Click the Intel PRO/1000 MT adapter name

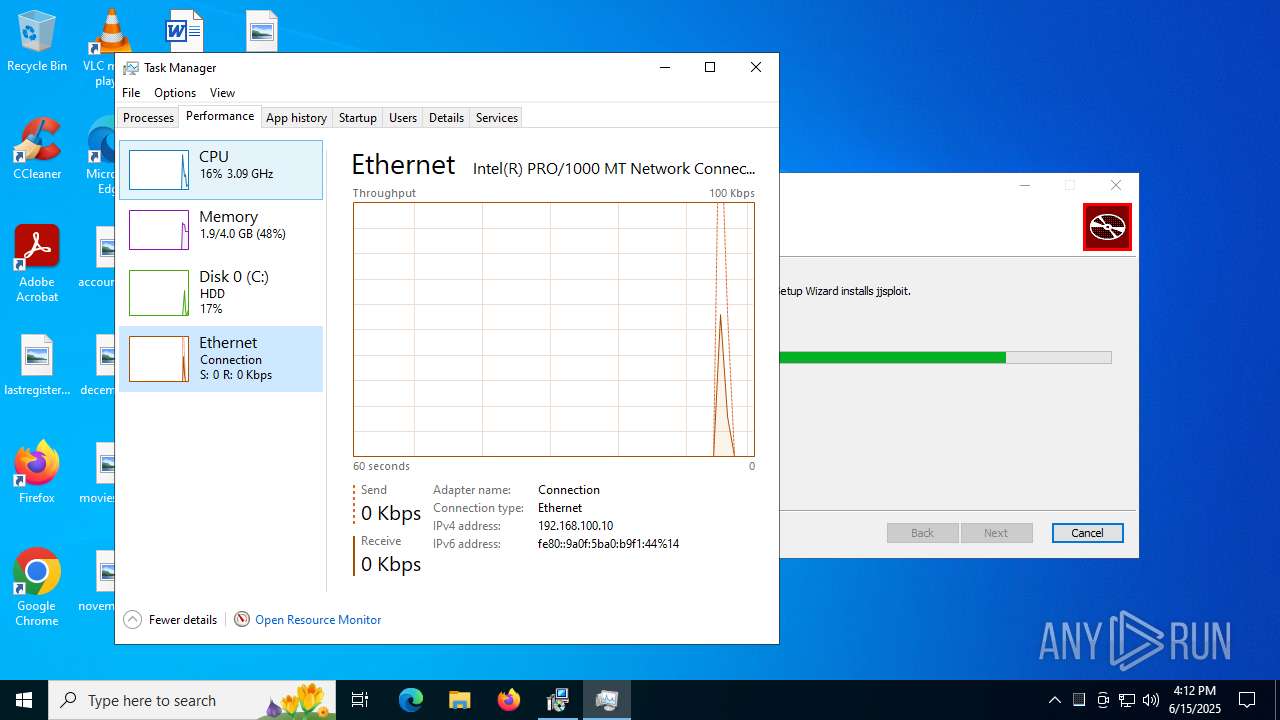[x=614, y=169]
